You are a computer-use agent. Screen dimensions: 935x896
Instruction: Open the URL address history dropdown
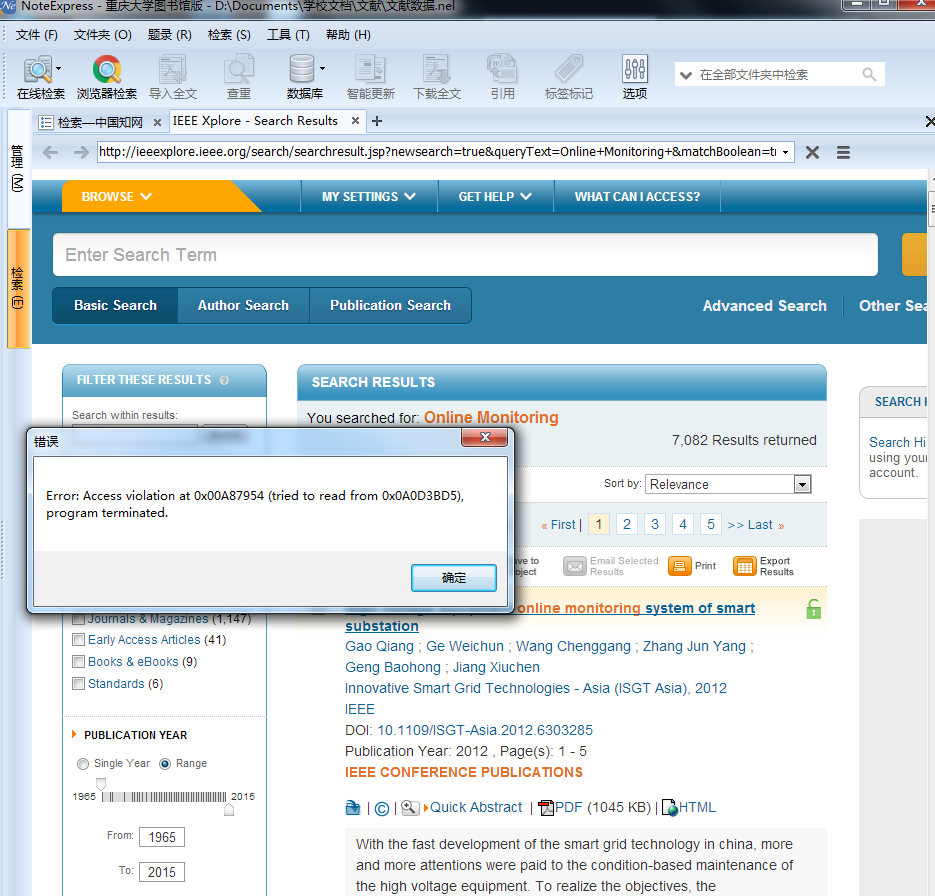click(785, 153)
